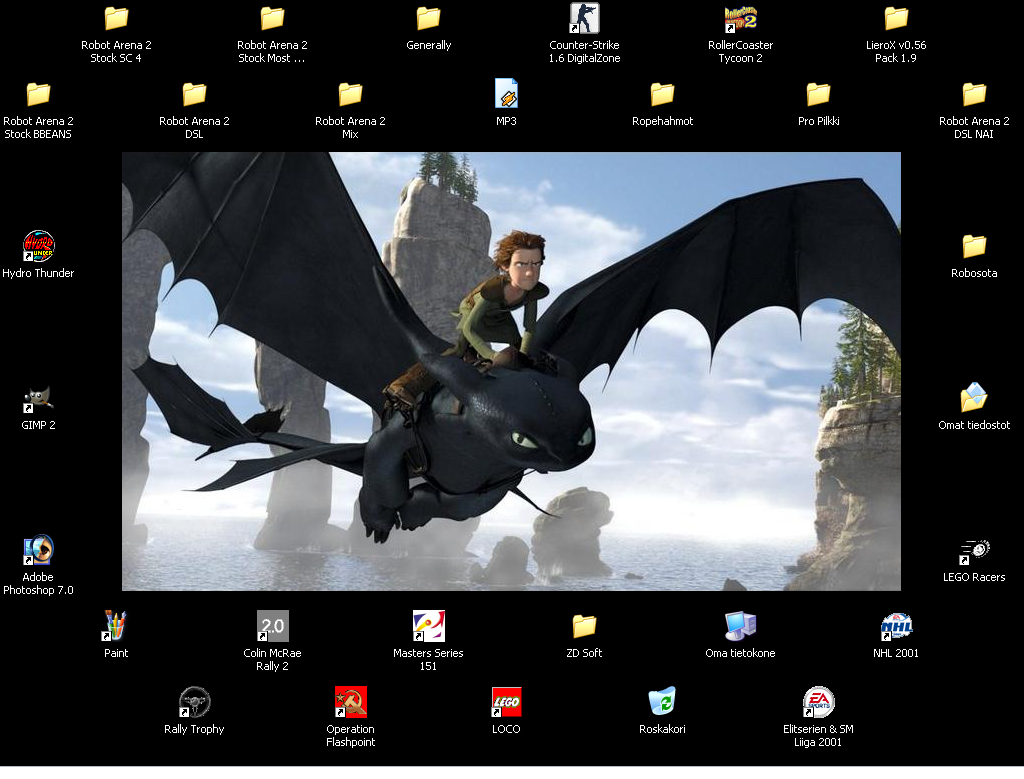The height and width of the screenshot is (779, 1024).
Task: Open Oma tietokone computer icon
Action: pos(741,626)
